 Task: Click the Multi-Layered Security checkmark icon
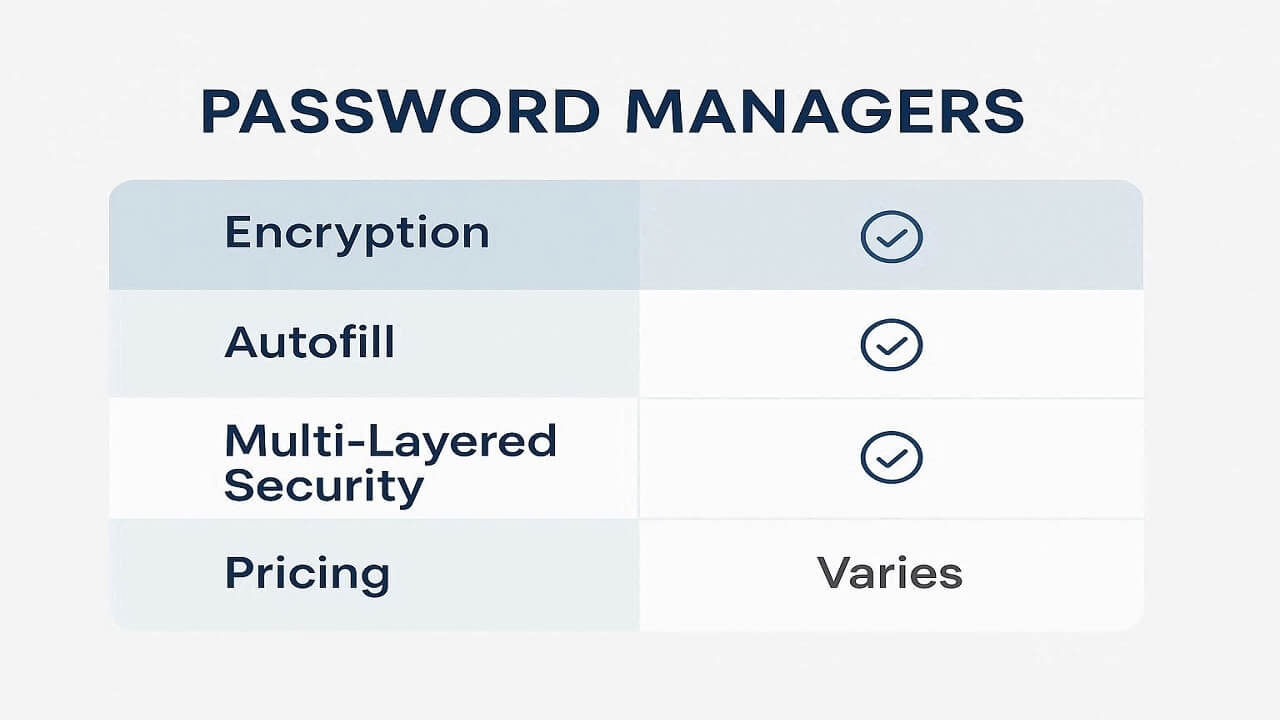coord(891,458)
